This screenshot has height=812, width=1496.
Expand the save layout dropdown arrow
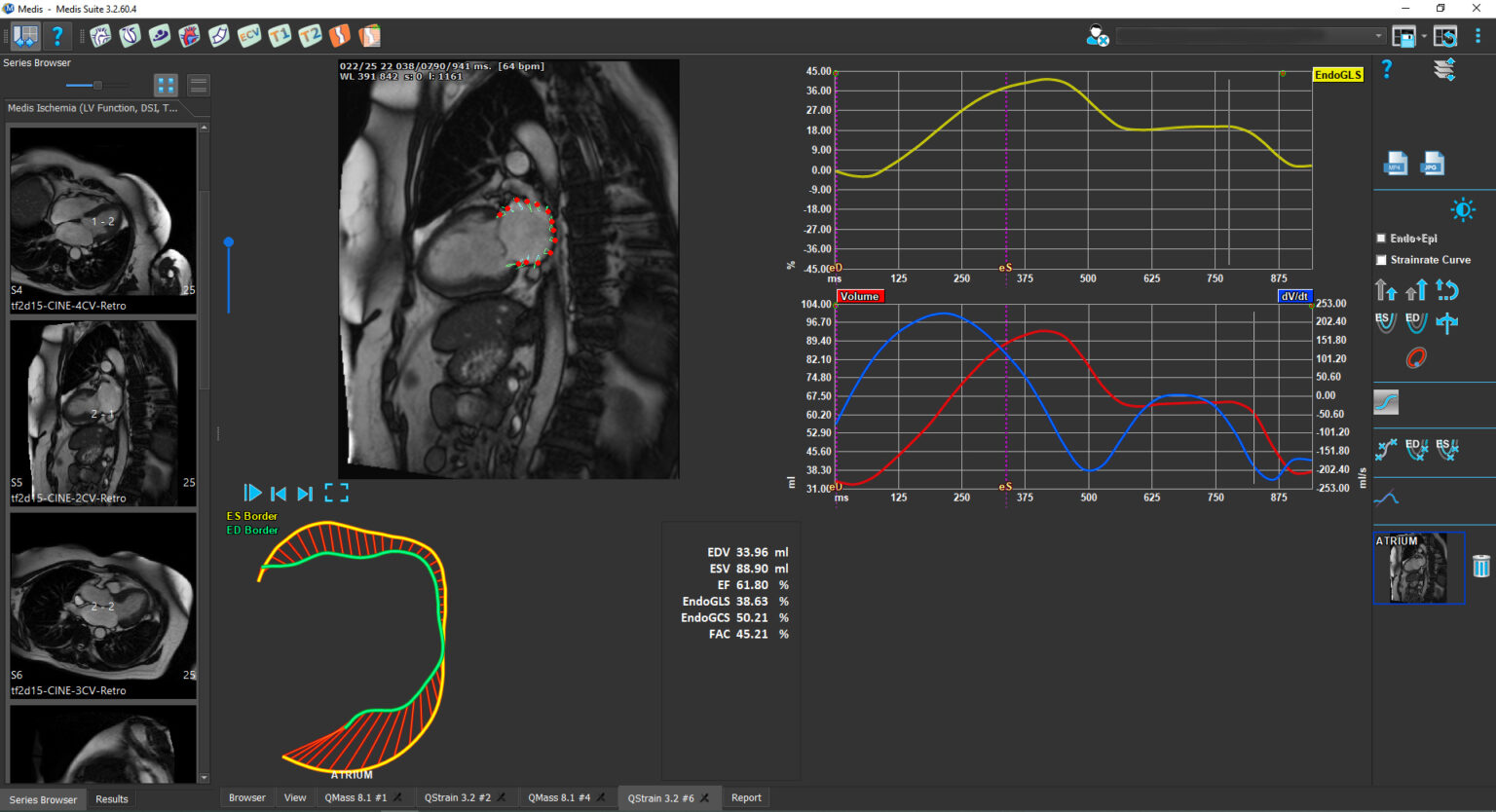[1424, 36]
